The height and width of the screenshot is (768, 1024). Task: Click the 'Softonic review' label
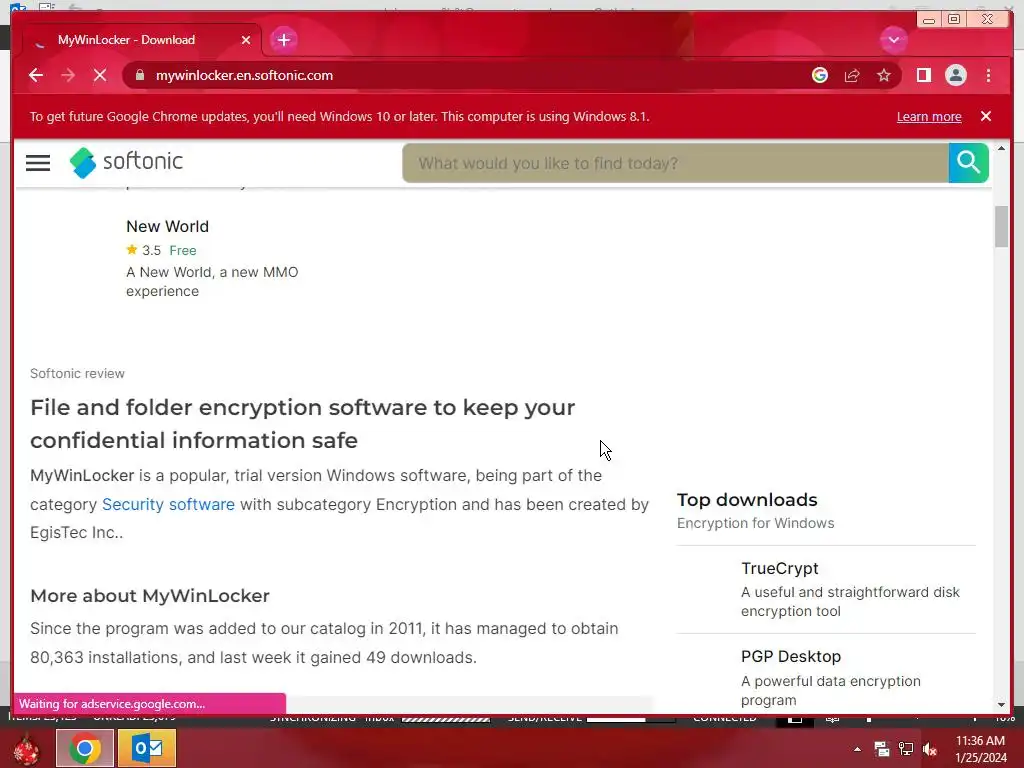click(x=77, y=374)
